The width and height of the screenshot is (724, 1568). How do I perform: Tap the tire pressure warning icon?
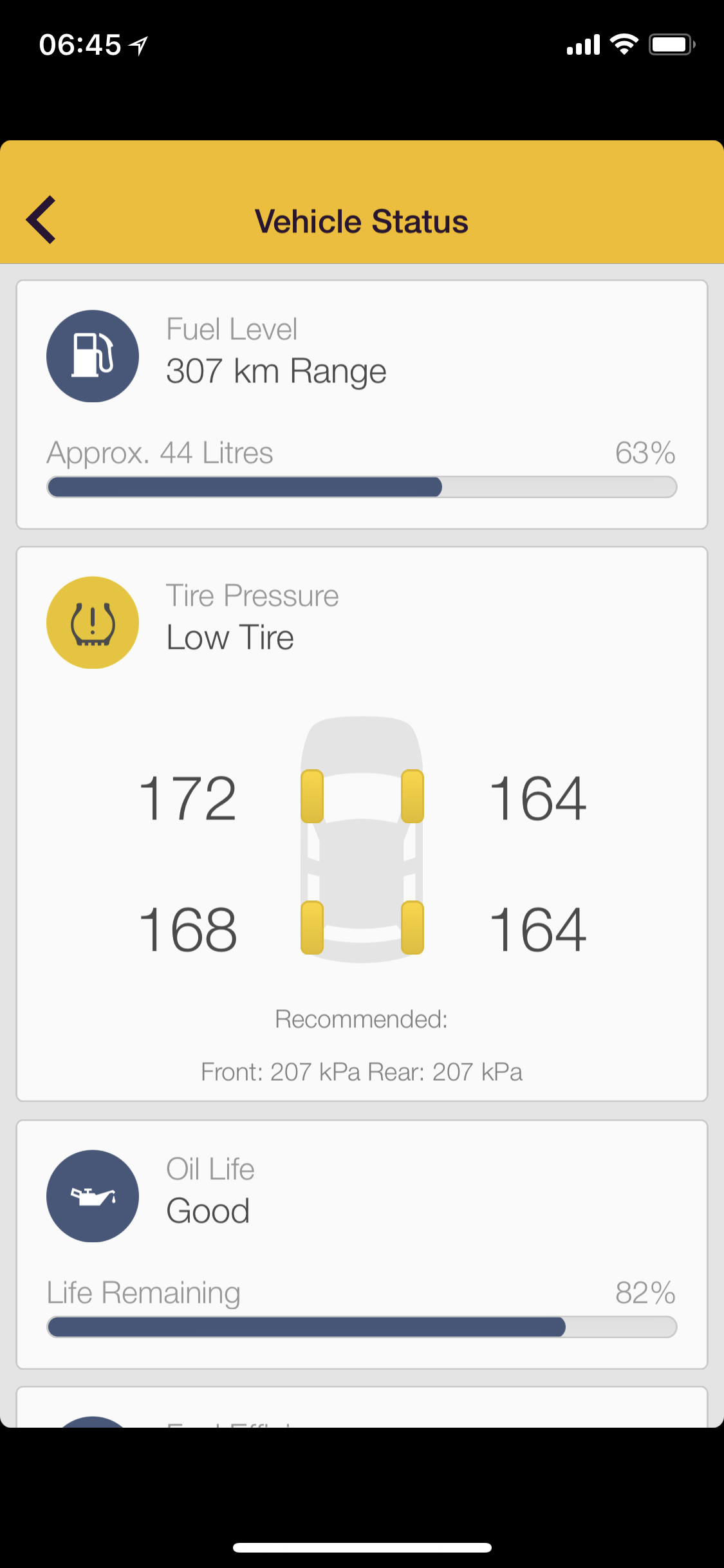(x=93, y=622)
